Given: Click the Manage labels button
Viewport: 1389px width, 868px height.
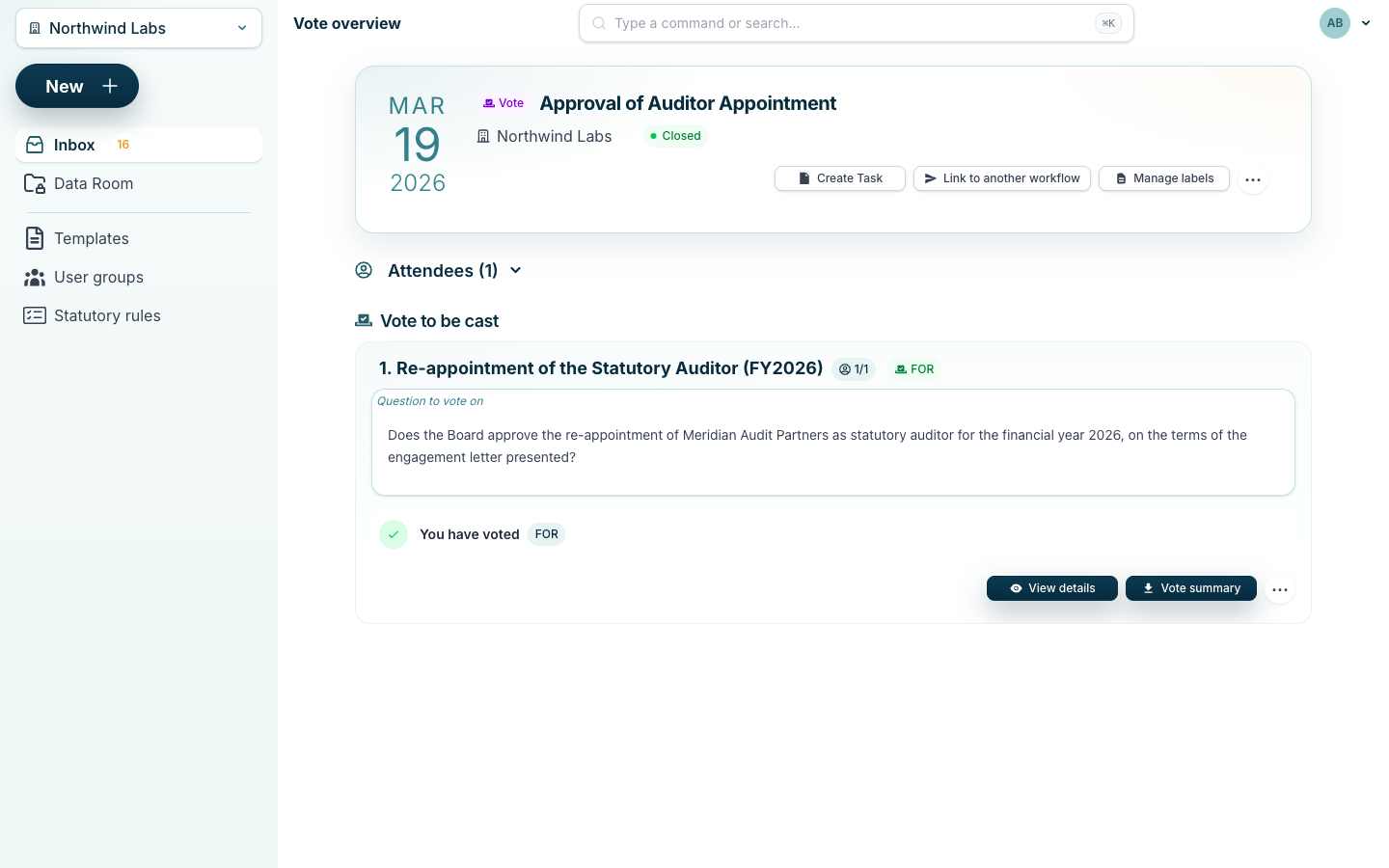Looking at the screenshot, I should coord(1164,178).
